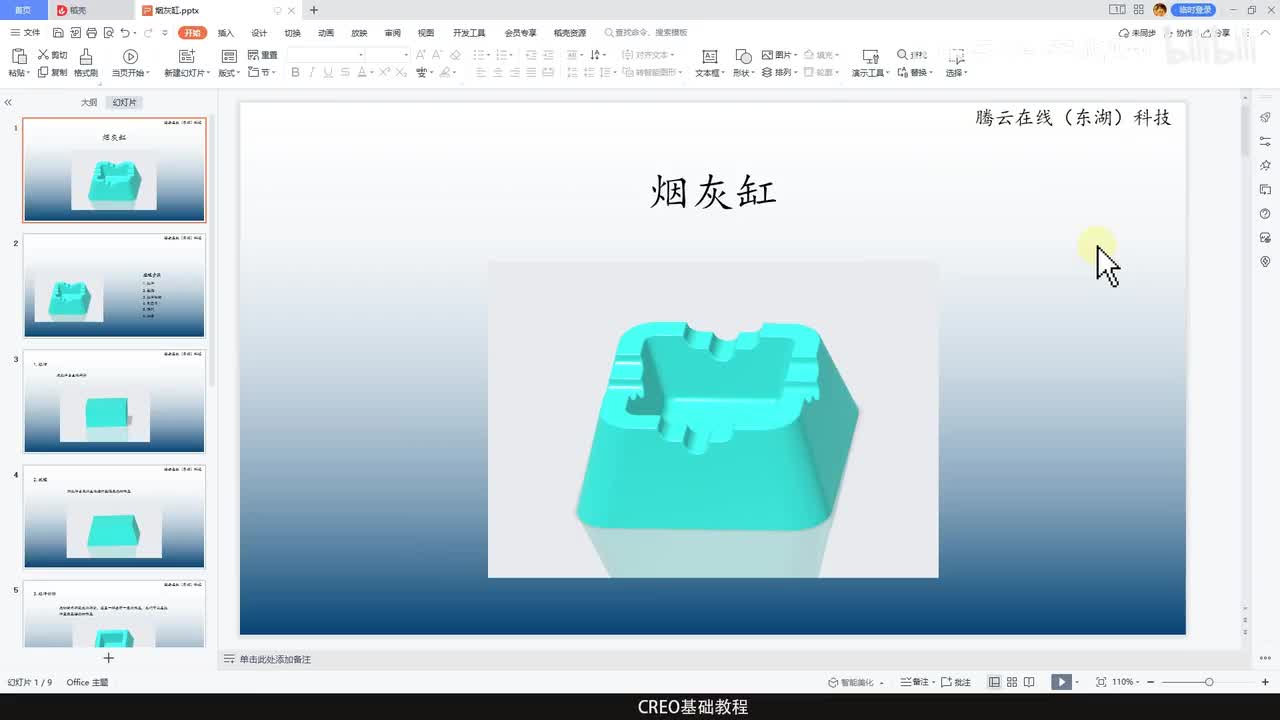Image resolution: width=1280 pixels, height=720 pixels.
Task: Select slide 4 thumbnail
Action: click(x=114, y=516)
